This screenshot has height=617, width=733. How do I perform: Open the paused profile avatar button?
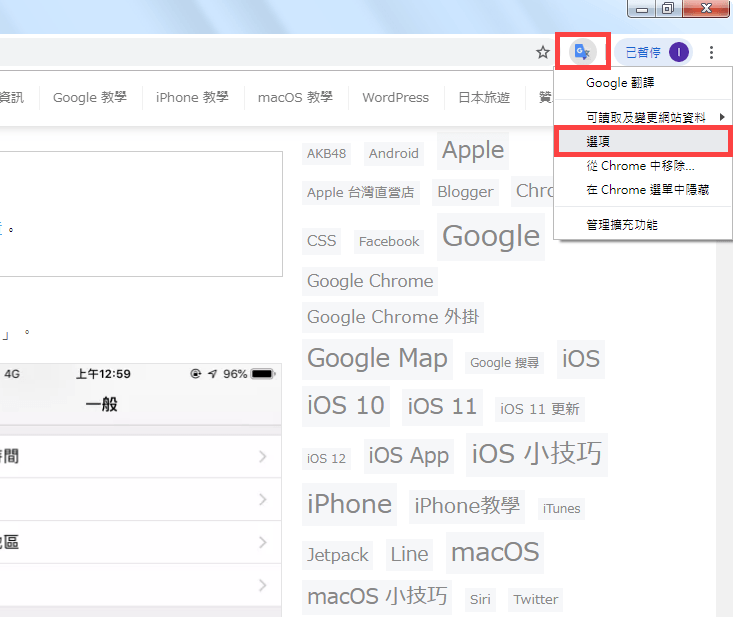tap(654, 52)
